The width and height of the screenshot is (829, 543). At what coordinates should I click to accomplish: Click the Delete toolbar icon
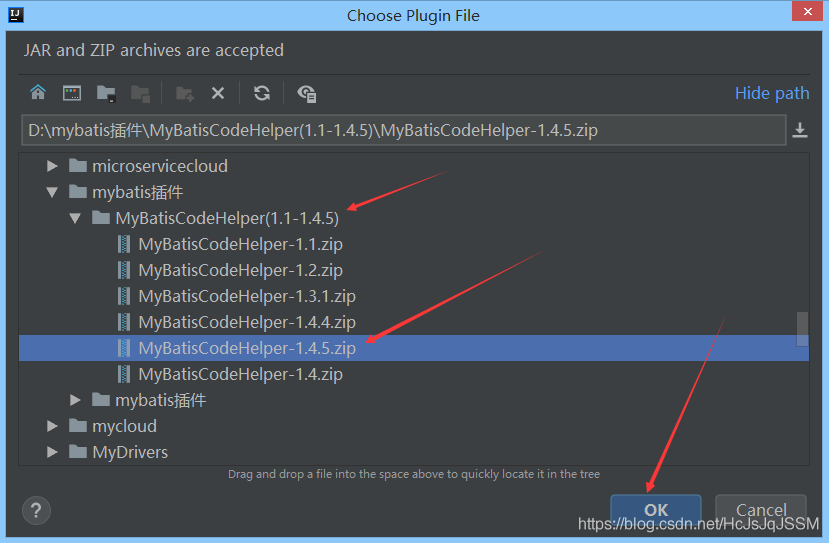[217, 93]
